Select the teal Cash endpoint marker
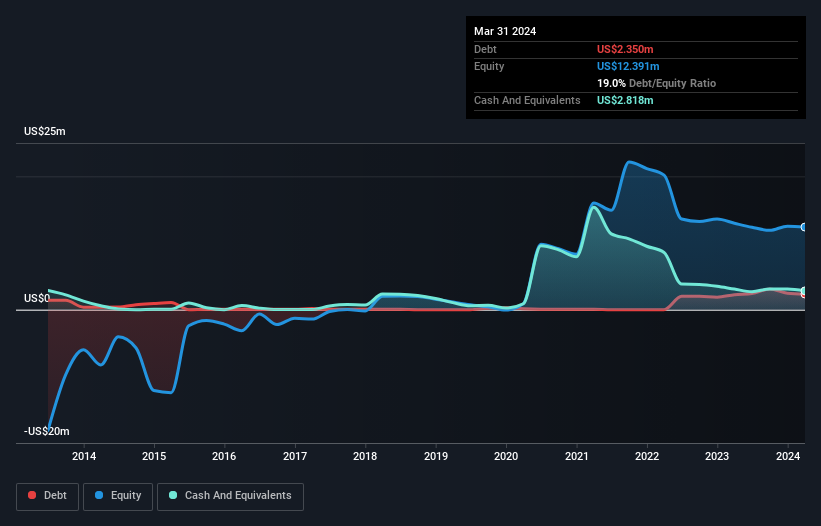This screenshot has width=821, height=526. 804,290
